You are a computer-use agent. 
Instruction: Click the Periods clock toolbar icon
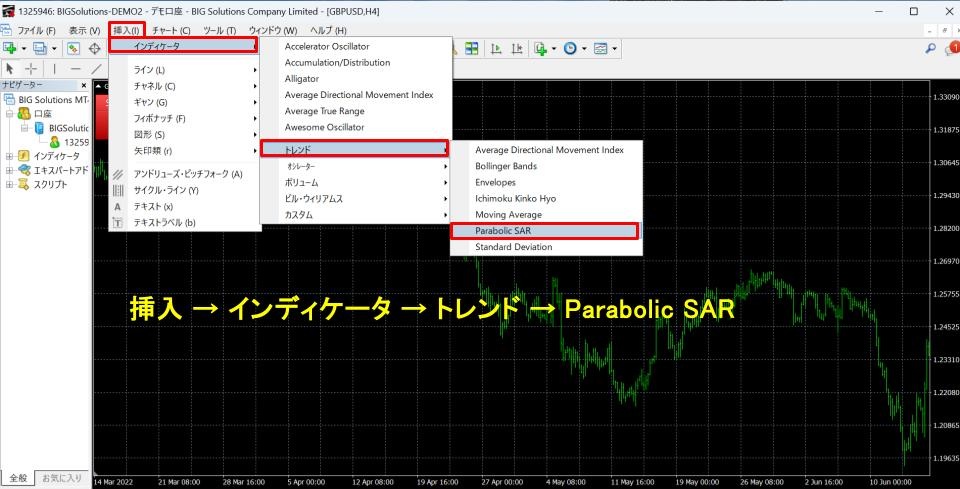tap(570, 48)
